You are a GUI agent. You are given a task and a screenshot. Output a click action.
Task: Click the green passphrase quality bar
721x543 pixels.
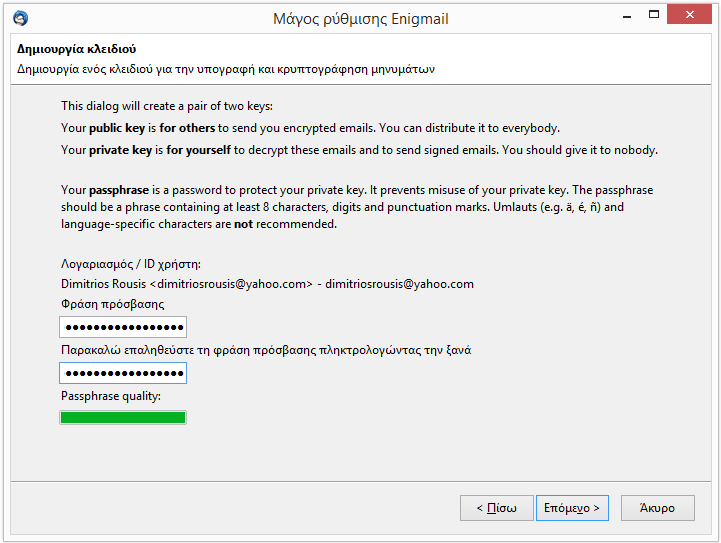[x=123, y=417]
